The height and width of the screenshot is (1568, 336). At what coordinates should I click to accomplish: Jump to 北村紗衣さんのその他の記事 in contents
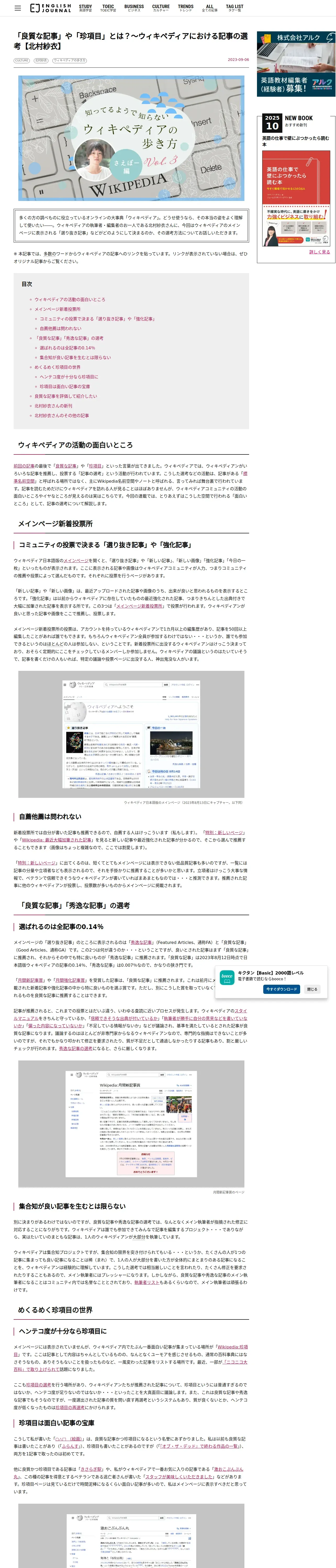[61, 416]
